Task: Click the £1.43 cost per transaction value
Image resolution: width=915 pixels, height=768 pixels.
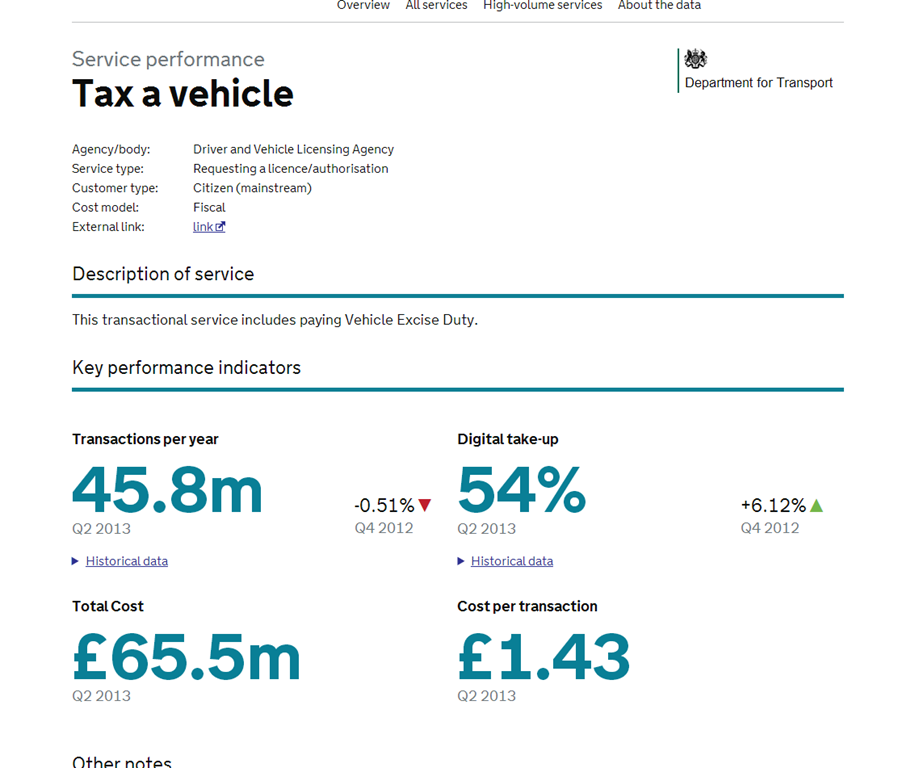Action: (543, 657)
